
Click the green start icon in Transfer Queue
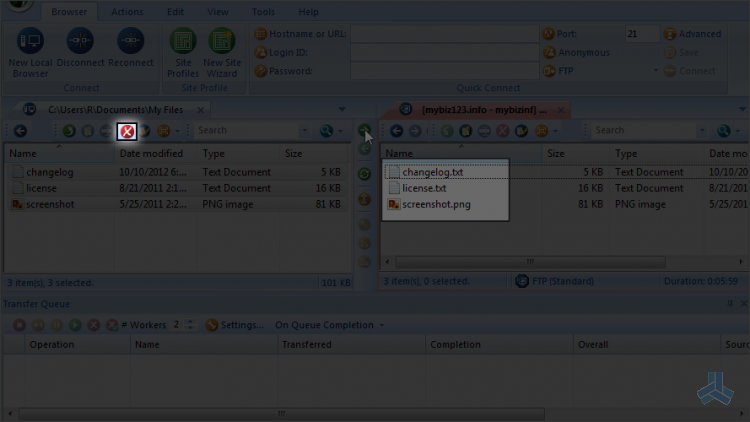(75, 325)
